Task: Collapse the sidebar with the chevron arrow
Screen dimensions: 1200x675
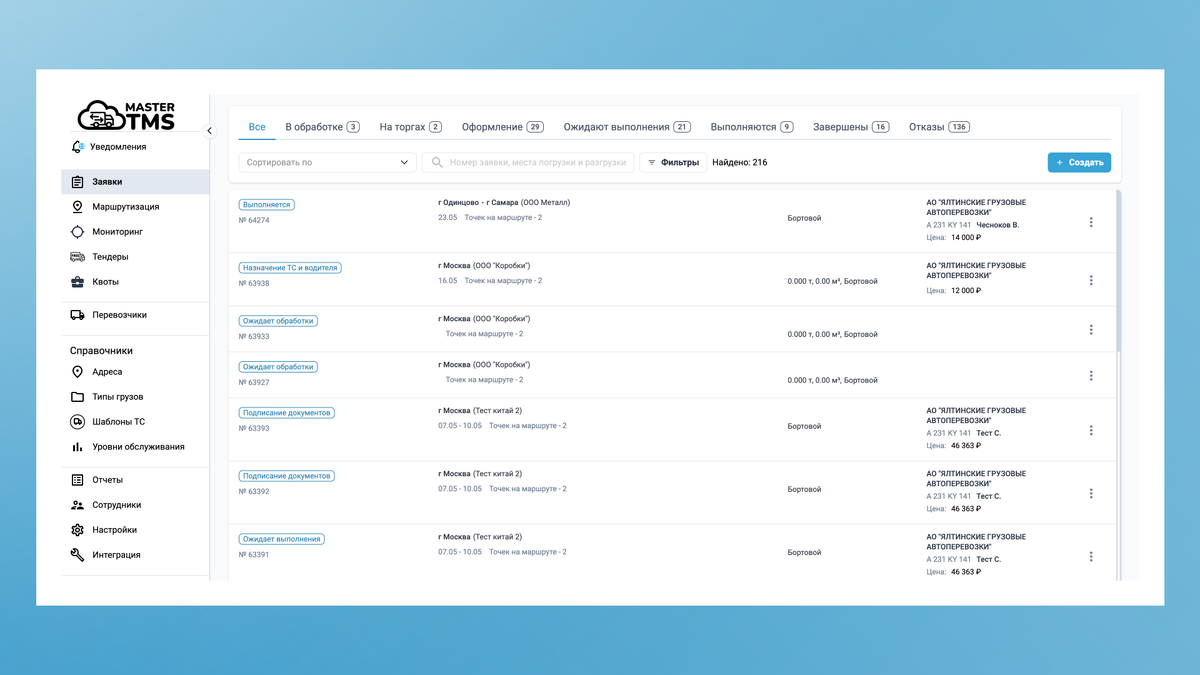Action: tap(209, 129)
